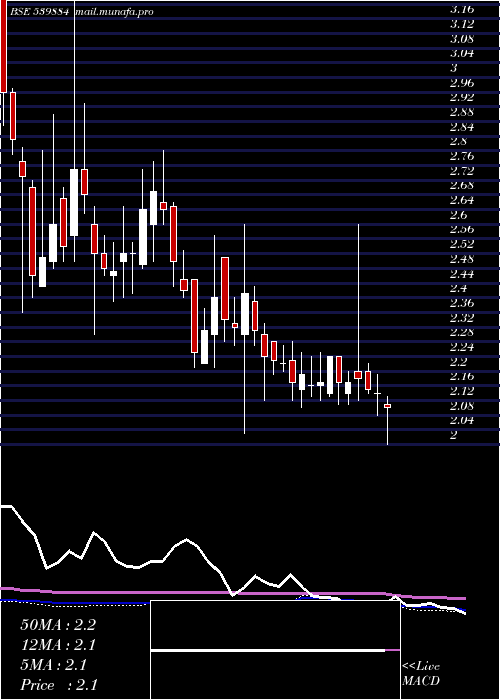Click the MACD label
The image size is (500, 700).
point(421,681)
